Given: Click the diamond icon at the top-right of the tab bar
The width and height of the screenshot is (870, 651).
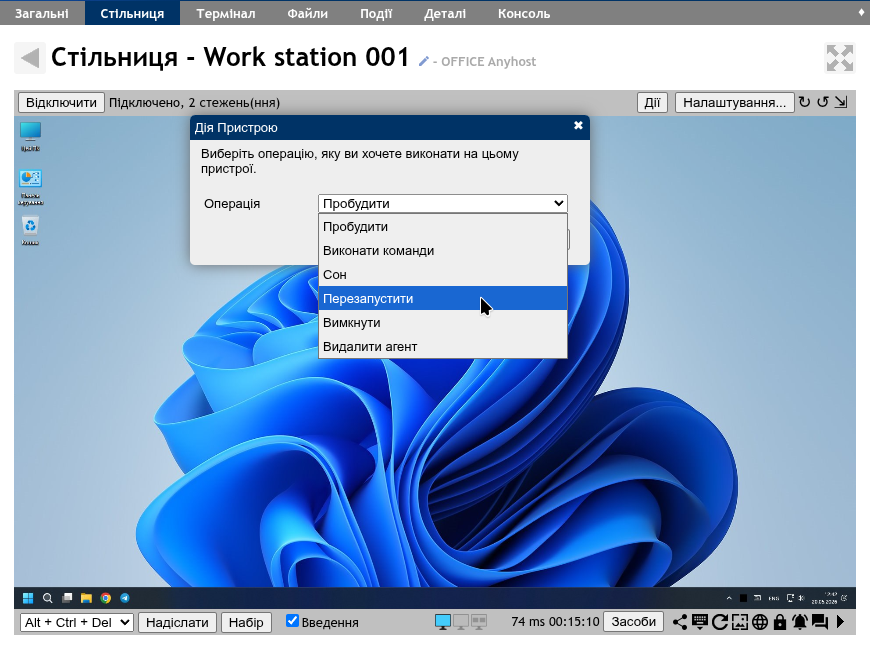Looking at the screenshot, I should point(861,13).
